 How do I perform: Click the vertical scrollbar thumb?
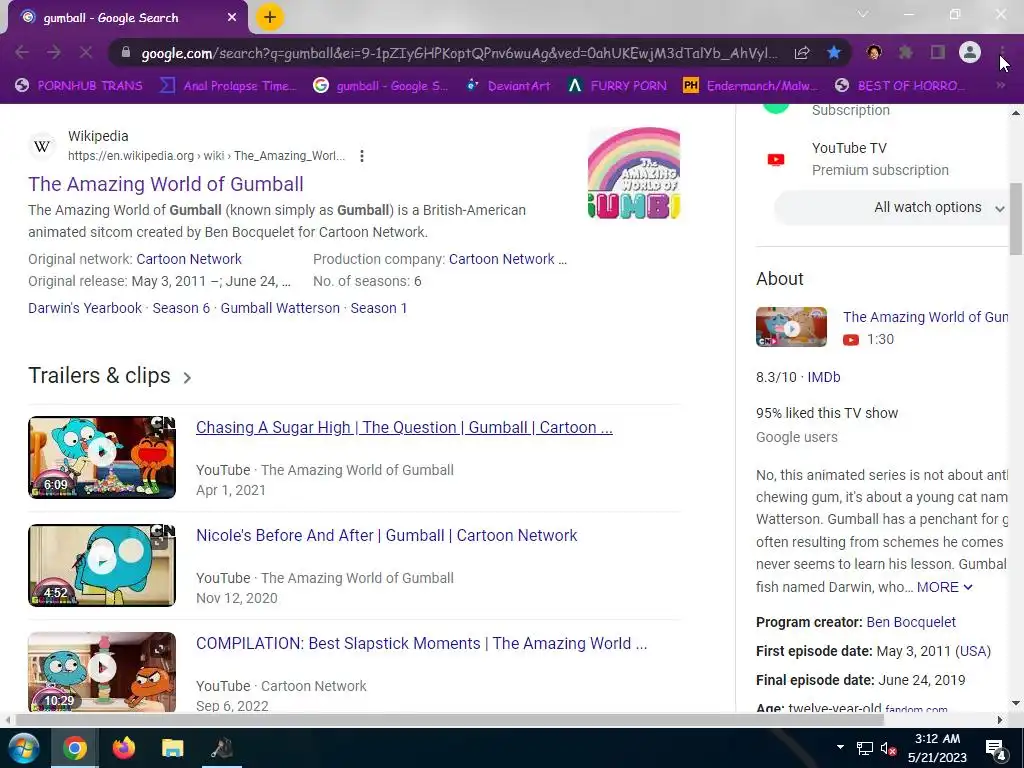(x=1016, y=219)
